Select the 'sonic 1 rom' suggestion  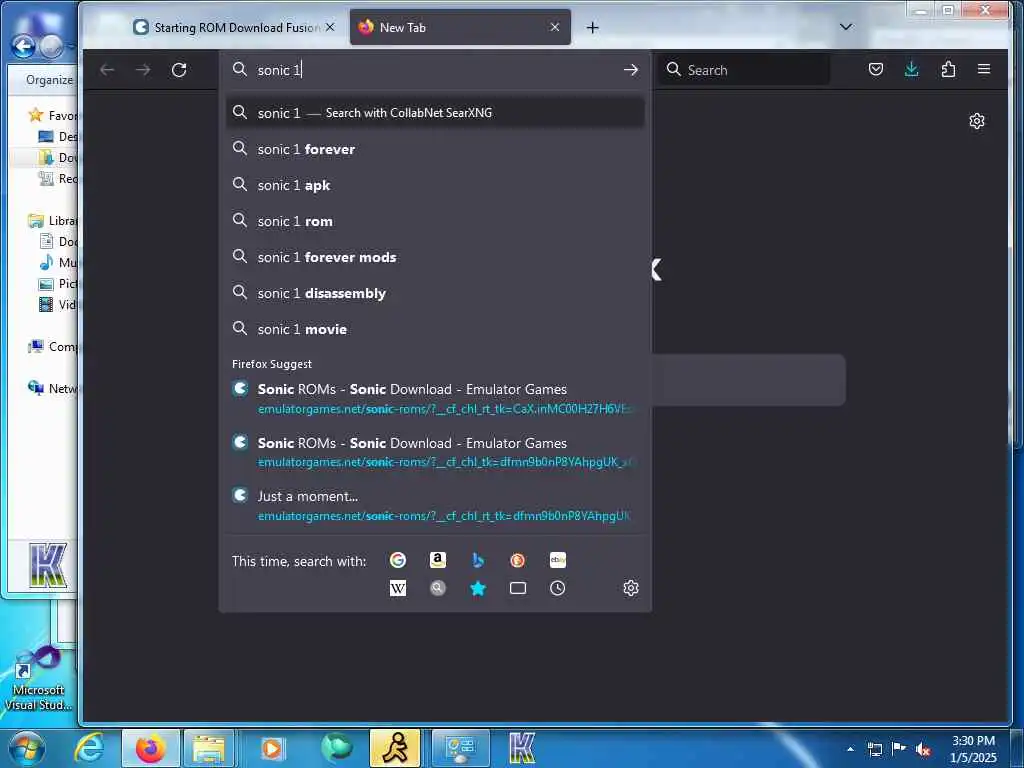[x=435, y=221]
